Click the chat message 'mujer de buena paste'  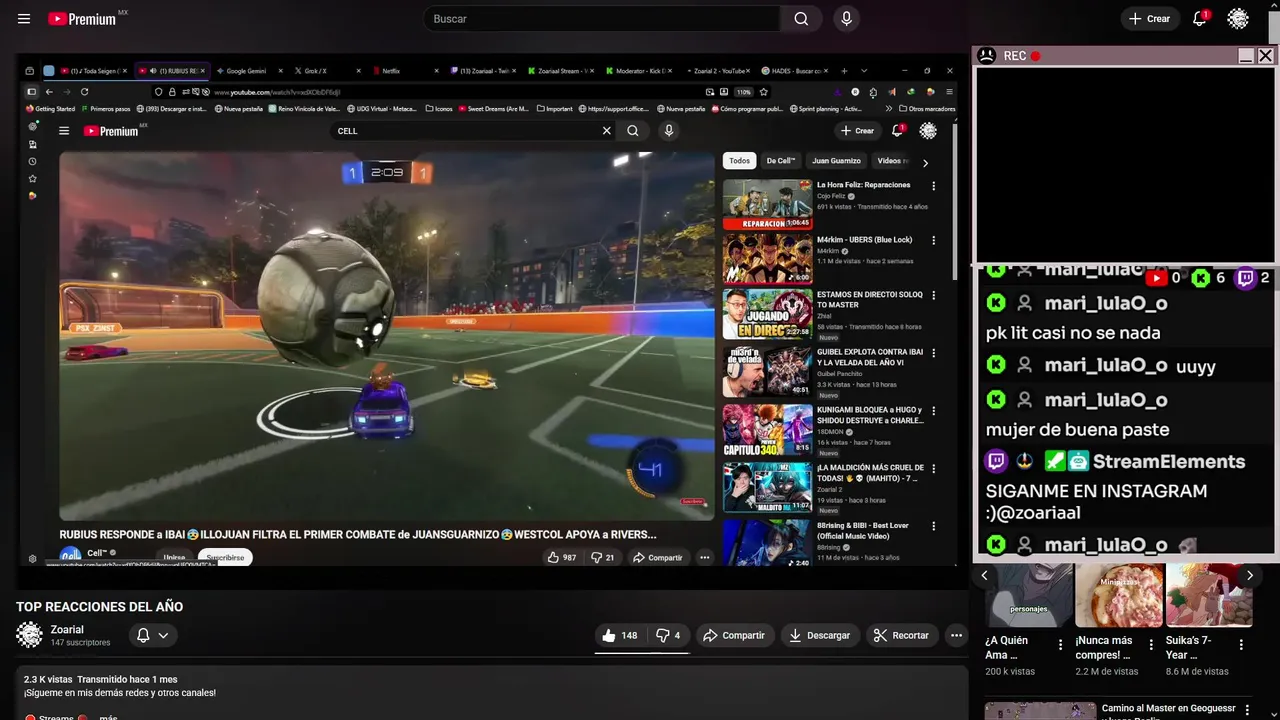point(1077,430)
